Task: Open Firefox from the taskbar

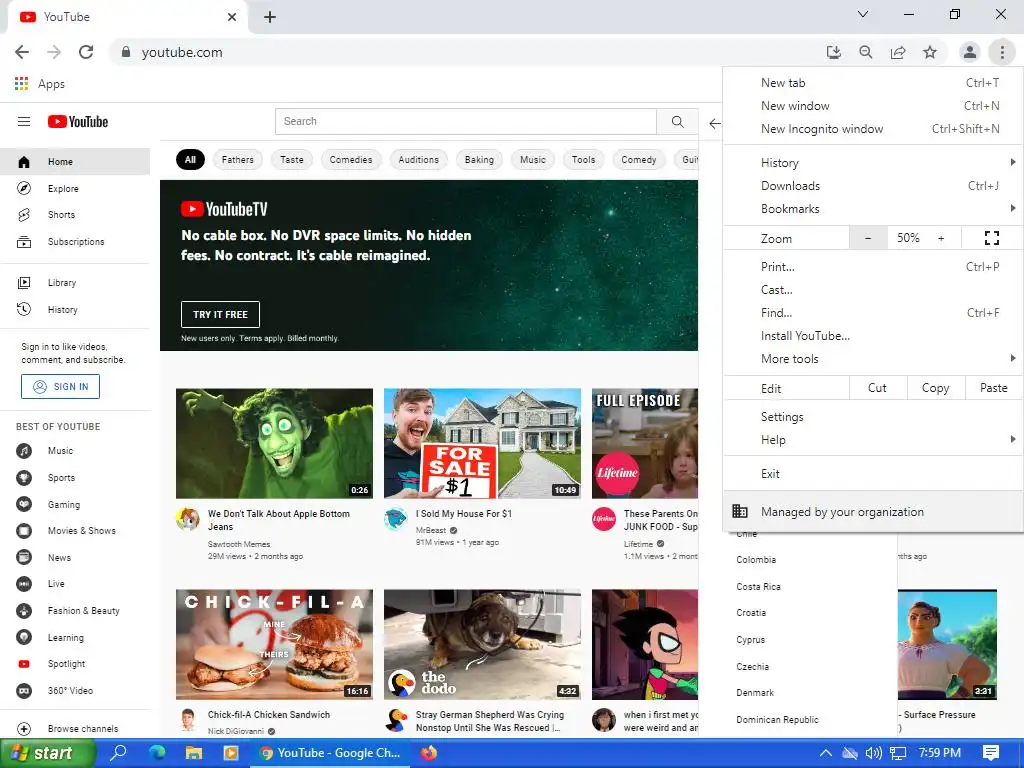Action: (428, 753)
